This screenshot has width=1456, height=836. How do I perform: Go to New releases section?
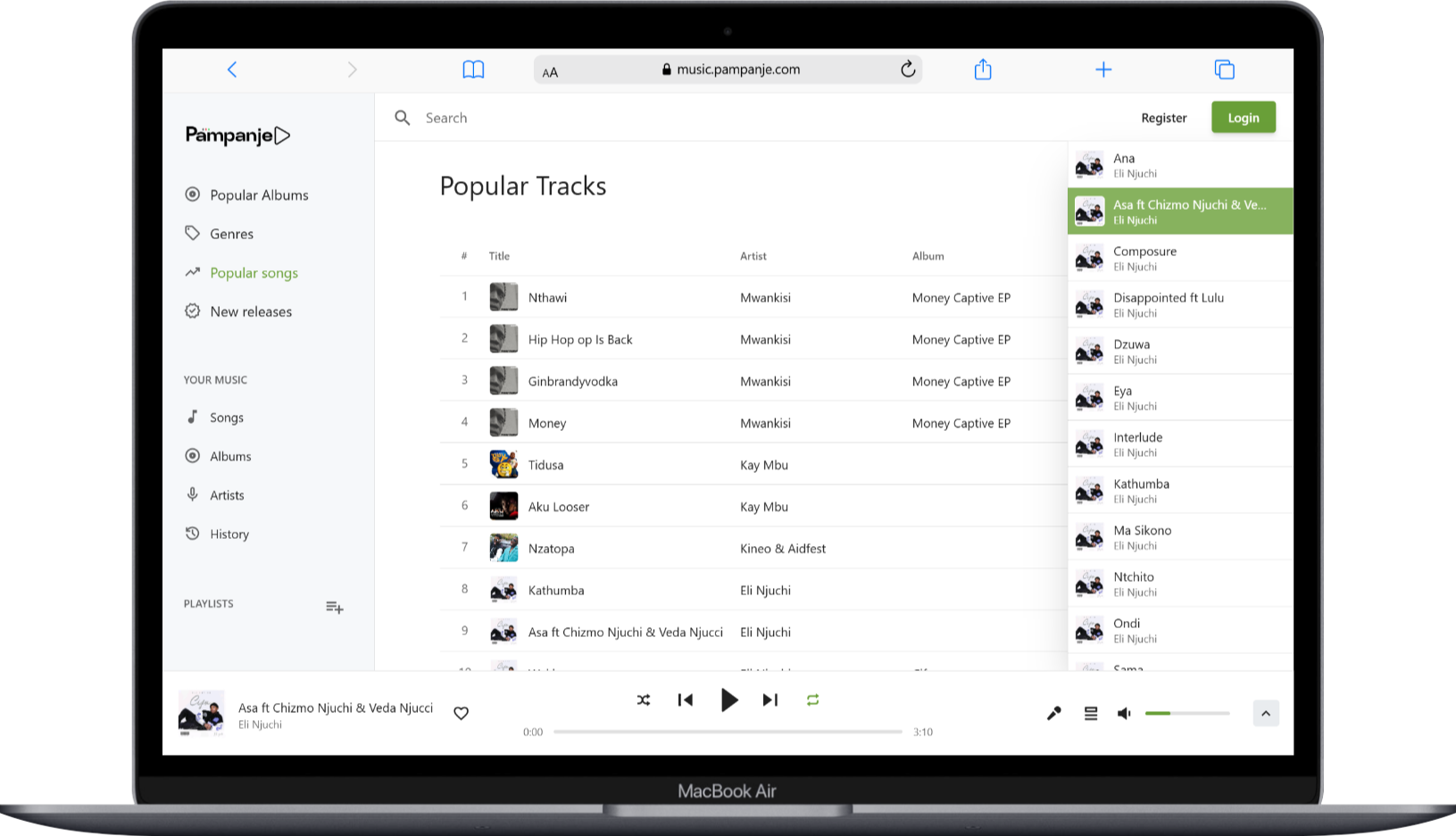pos(251,311)
